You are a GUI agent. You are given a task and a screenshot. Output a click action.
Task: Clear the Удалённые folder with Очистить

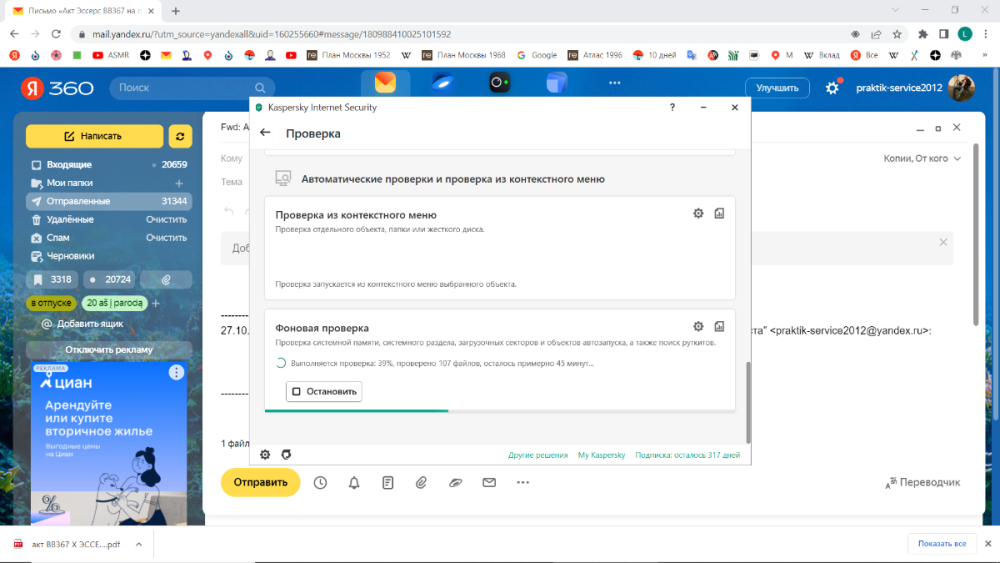coord(166,219)
